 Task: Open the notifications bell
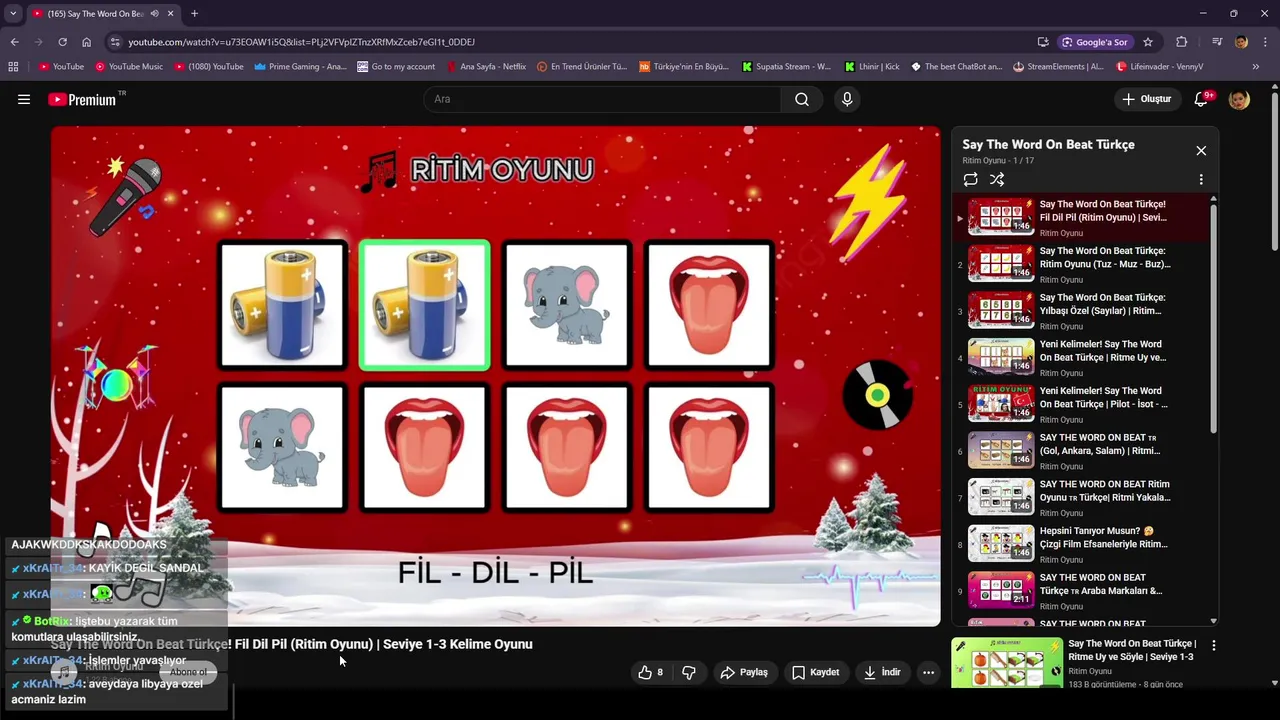pyautogui.click(x=1202, y=99)
